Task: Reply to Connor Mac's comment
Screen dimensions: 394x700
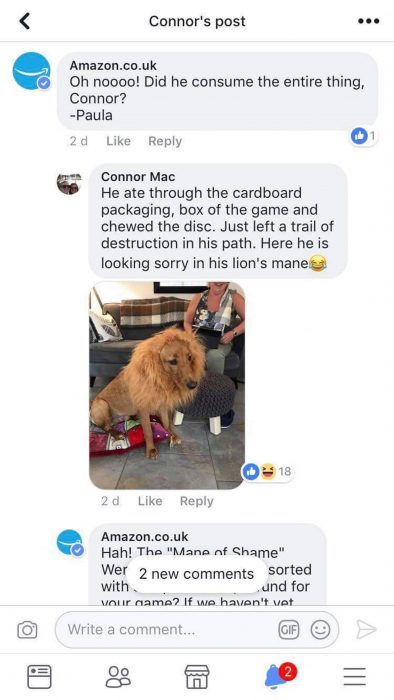Action: coord(197,501)
